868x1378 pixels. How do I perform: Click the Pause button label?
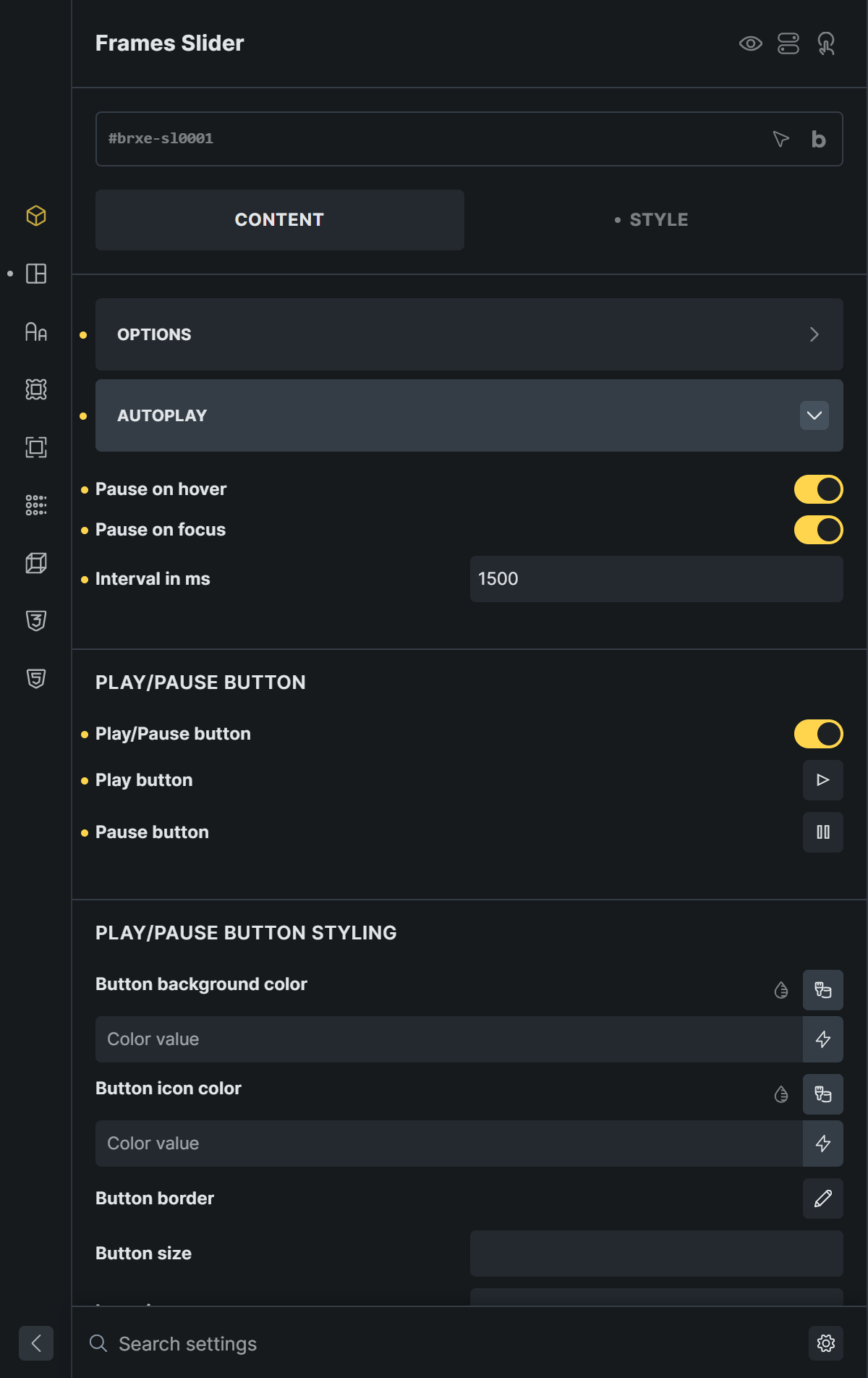click(152, 832)
